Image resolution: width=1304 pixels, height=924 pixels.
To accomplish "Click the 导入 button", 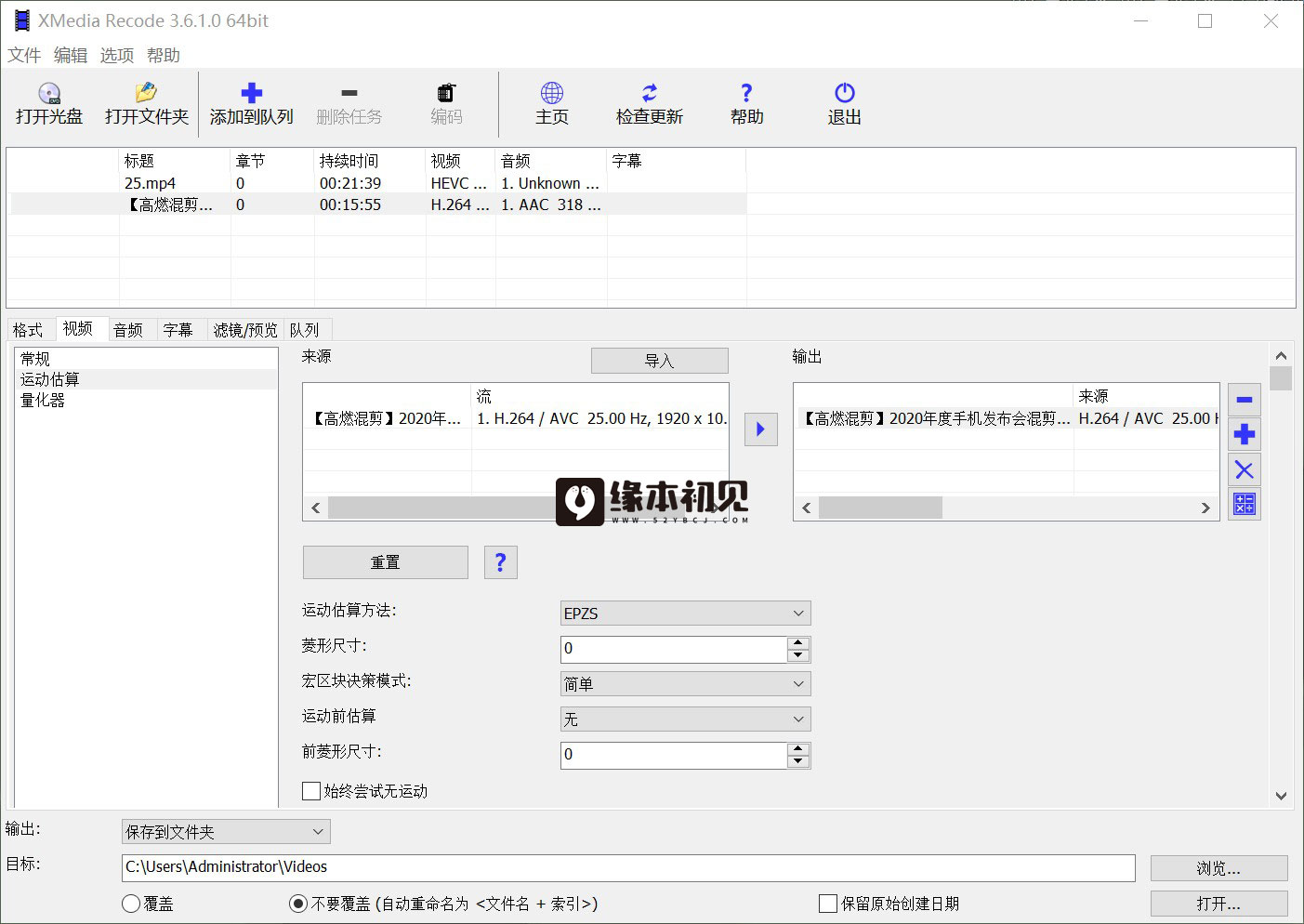I will click(660, 361).
